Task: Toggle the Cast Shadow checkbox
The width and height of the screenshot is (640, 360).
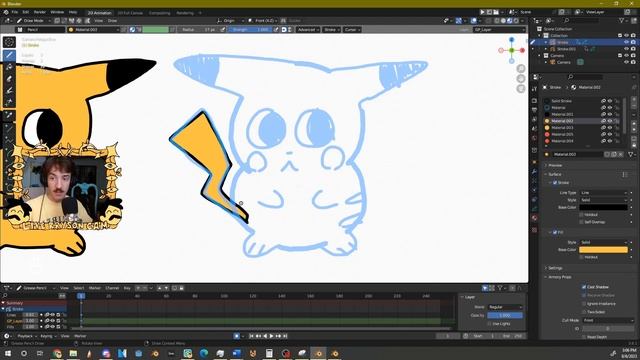Action: pos(584,287)
